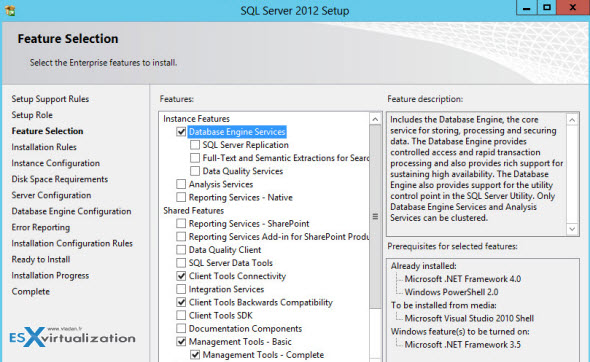The width and height of the screenshot is (590, 362).
Task: Close the SQL Server 2012 Setup window
Action: [x=573, y=8]
